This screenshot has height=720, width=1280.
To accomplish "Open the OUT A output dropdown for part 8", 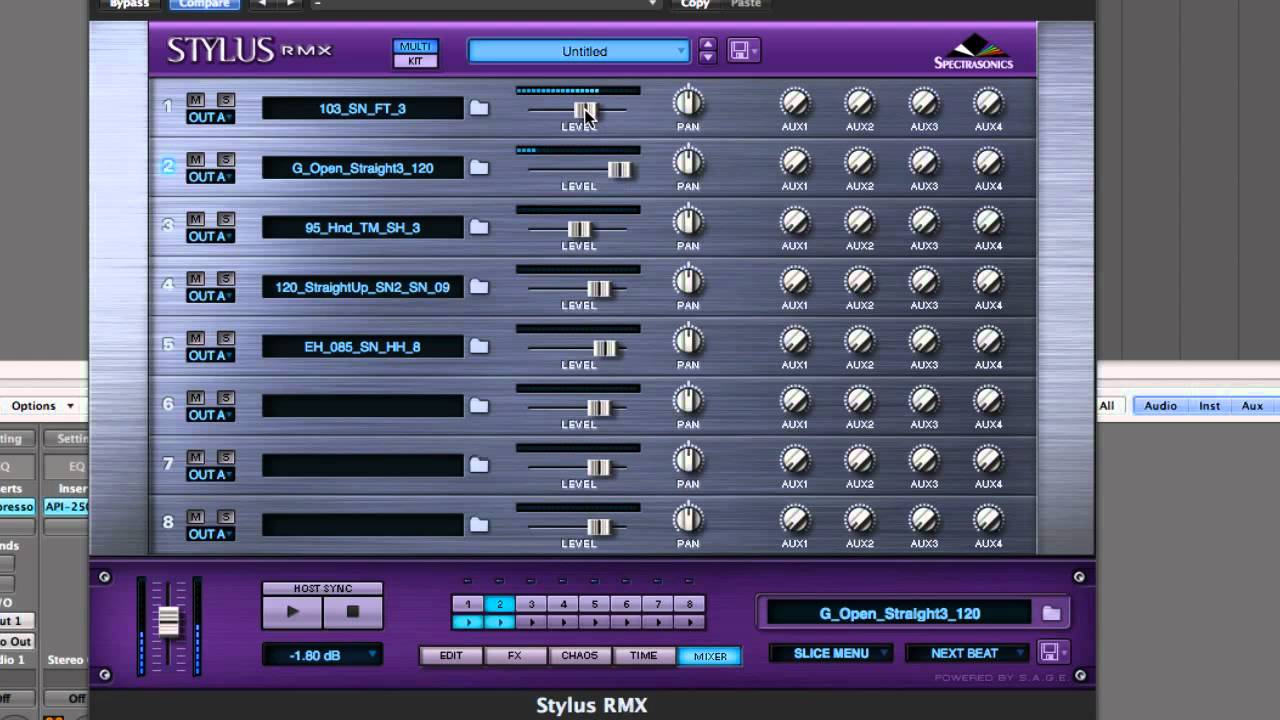I will click(x=210, y=534).
